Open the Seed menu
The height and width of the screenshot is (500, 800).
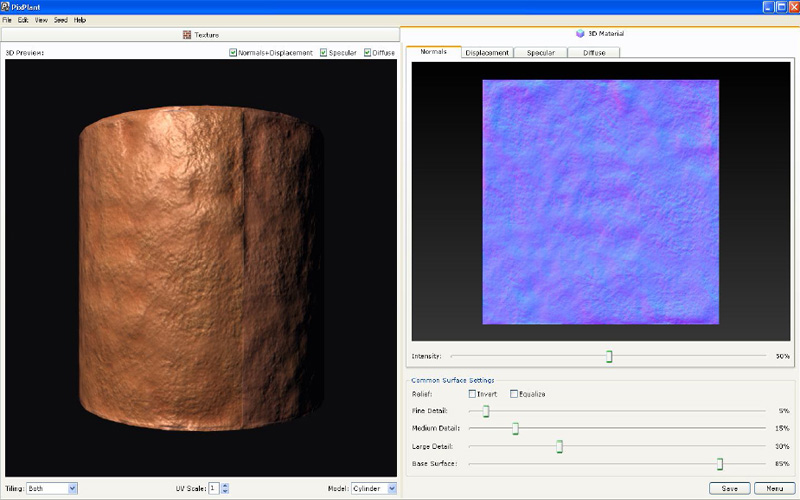coord(61,20)
